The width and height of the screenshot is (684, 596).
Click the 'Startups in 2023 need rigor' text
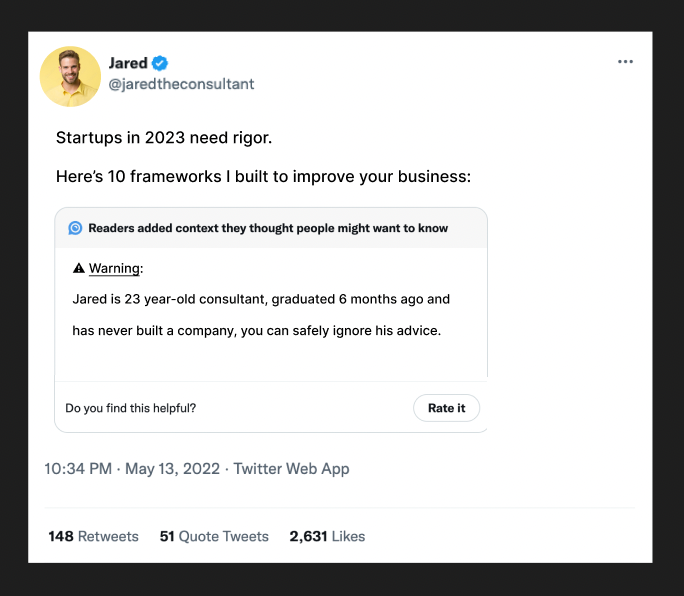pyautogui.click(x=163, y=137)
